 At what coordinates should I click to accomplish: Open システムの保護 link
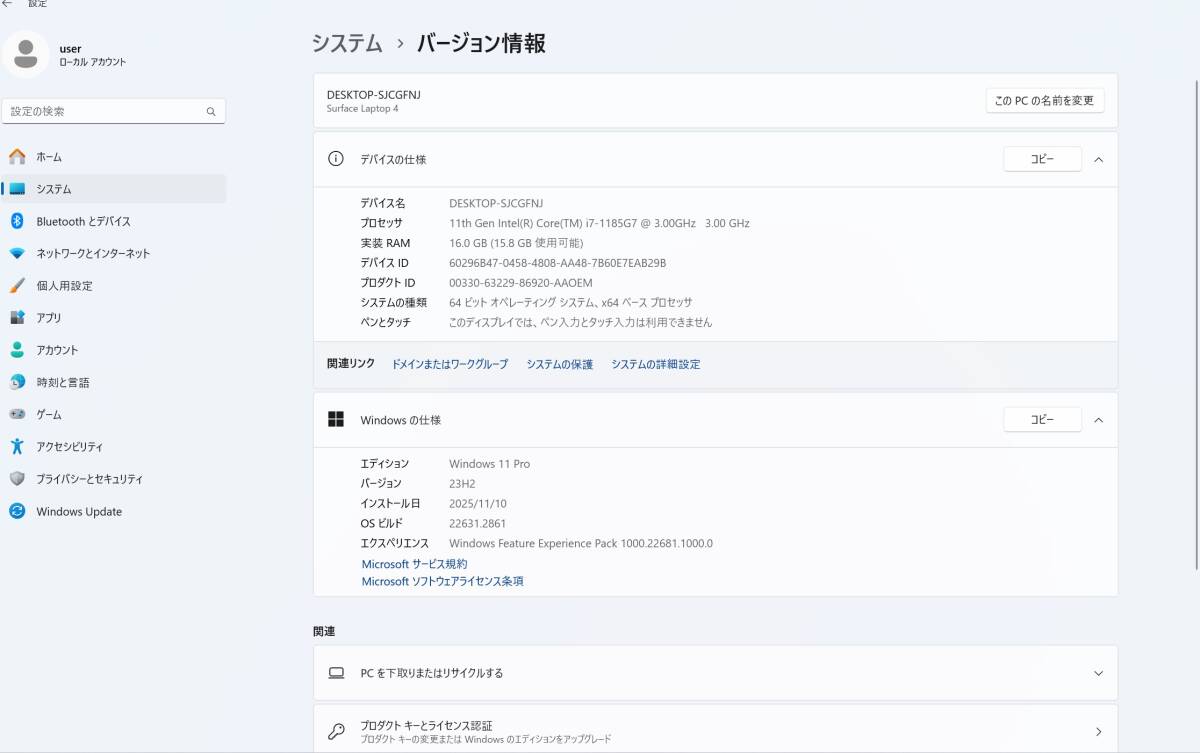point(560,364)
